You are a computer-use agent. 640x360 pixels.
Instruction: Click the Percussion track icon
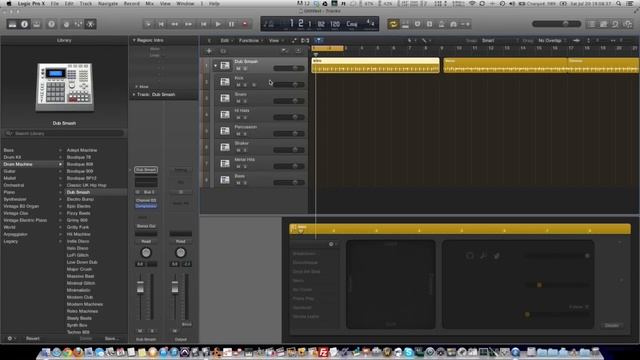pos(225,131)
